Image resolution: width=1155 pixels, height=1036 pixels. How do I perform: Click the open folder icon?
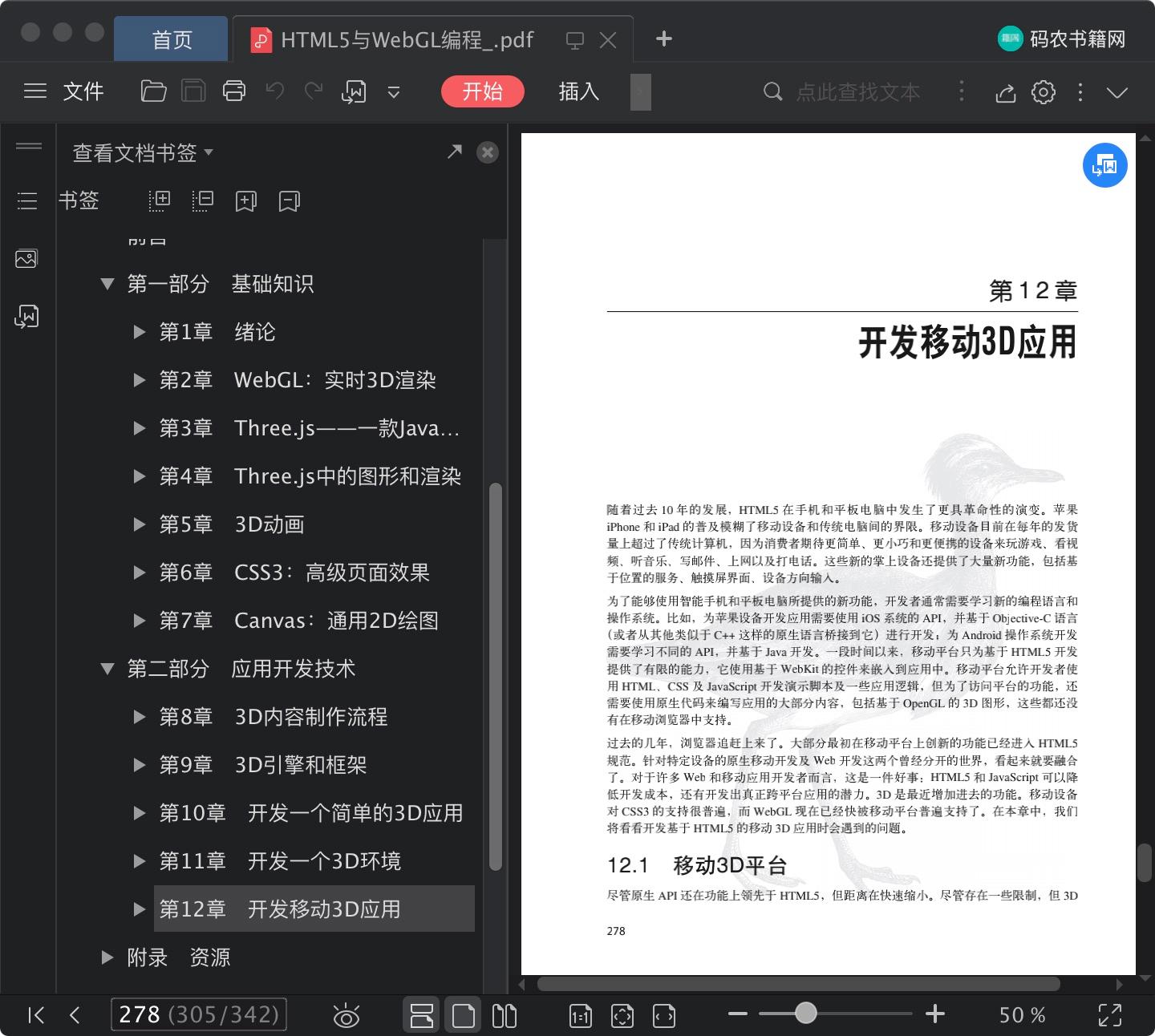point(153,91)
